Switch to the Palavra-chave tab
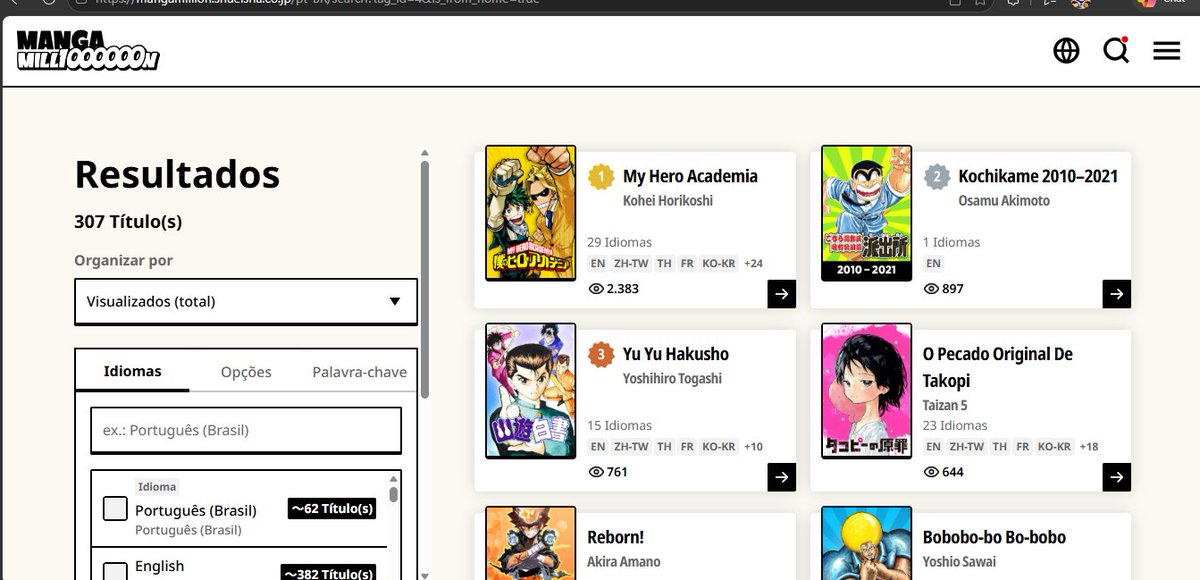Viewport: 1200px width, 580px height. coord(359,372)
